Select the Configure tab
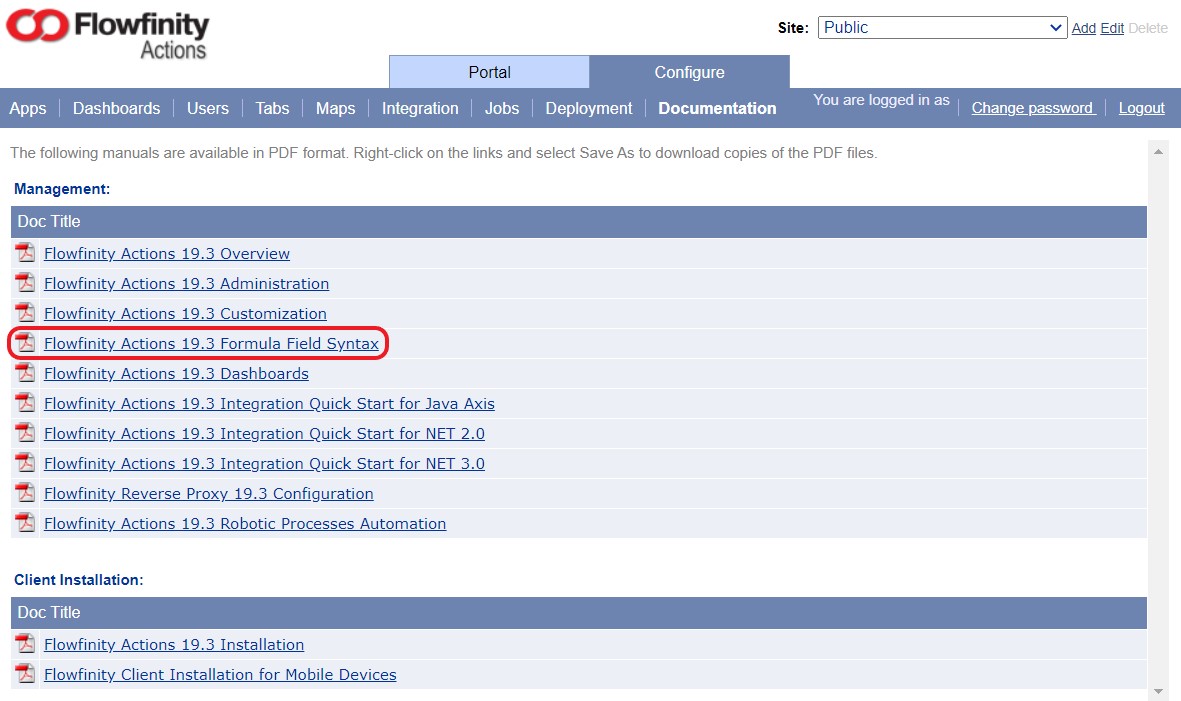This screenshot has height=701, width=1181. tap(689, 72)
